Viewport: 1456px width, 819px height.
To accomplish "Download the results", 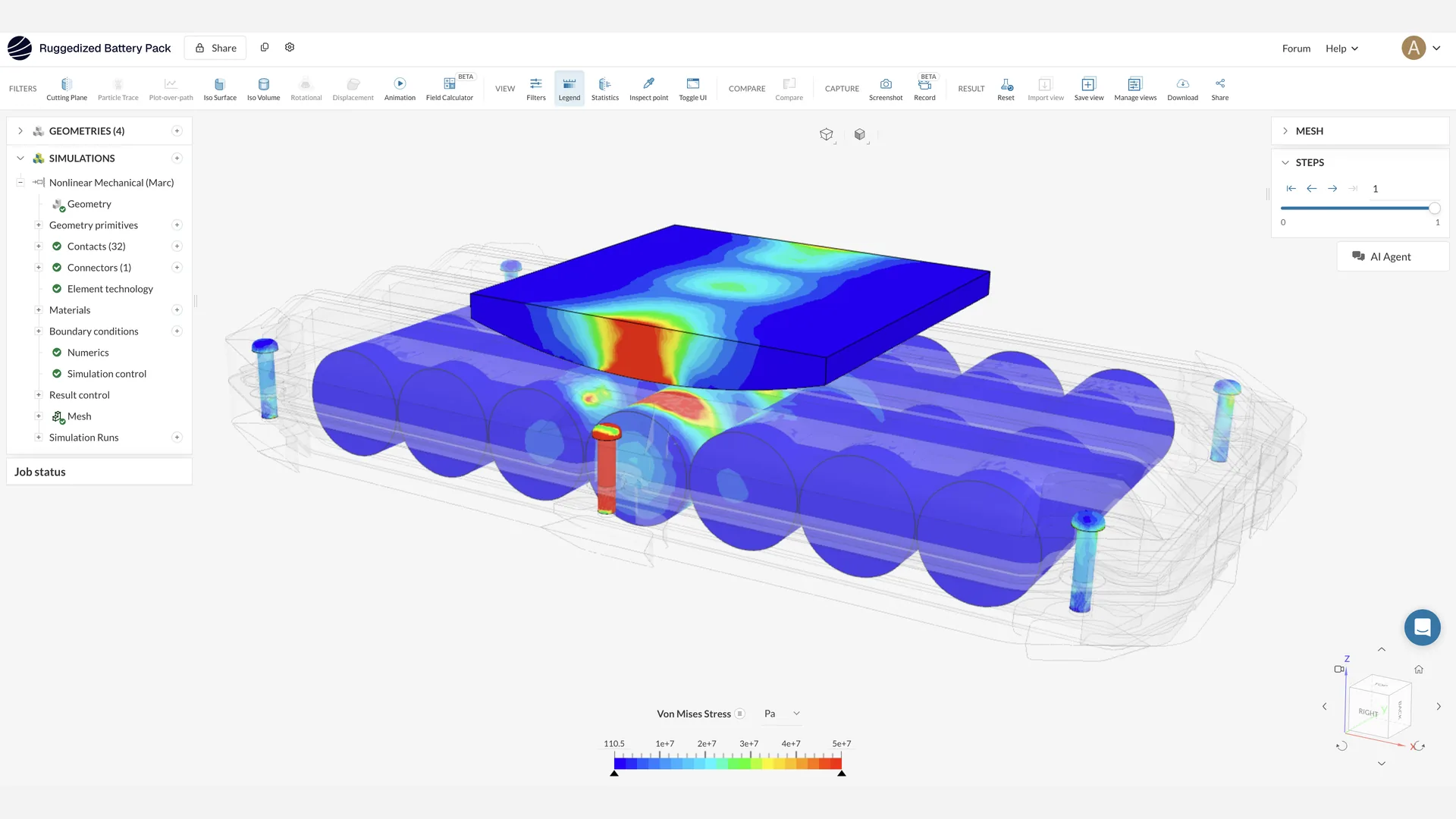I will coord(1182,89).
